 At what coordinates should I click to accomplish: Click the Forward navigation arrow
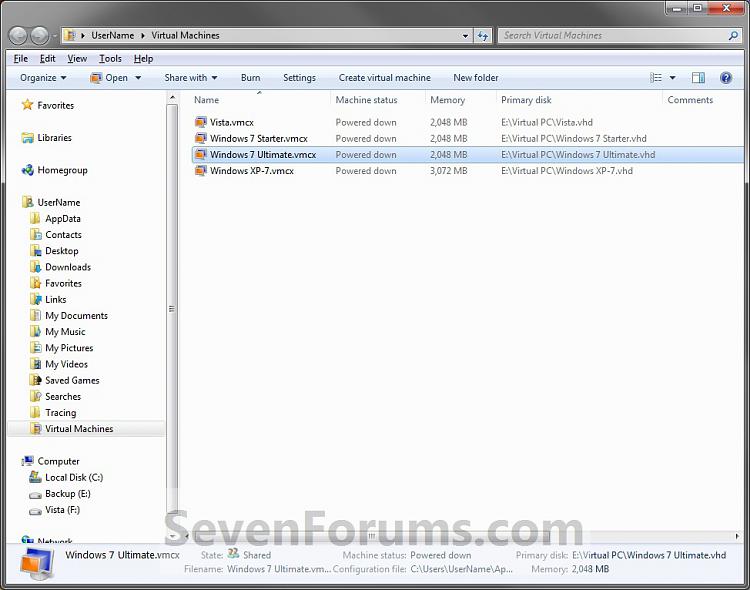pos(39,35)
